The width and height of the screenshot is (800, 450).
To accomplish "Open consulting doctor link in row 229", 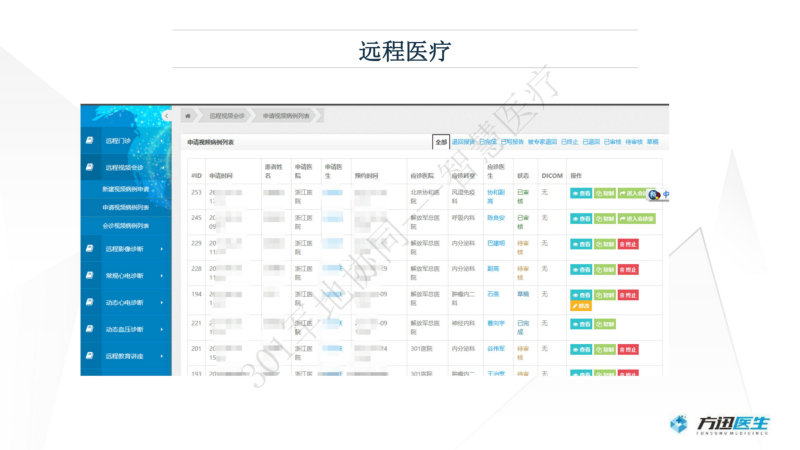I will coord(495,243).
